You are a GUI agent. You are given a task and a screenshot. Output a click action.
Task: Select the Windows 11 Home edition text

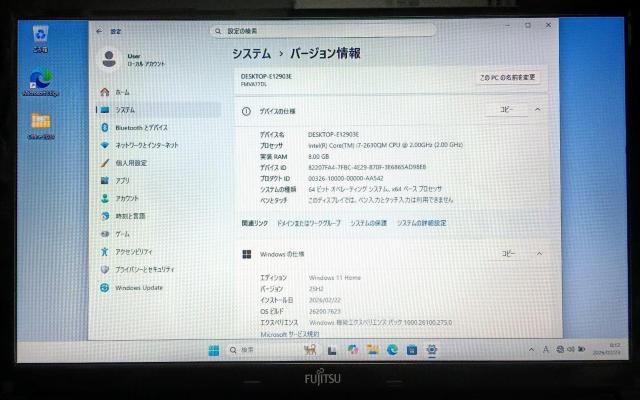click(x=335, y=278)
